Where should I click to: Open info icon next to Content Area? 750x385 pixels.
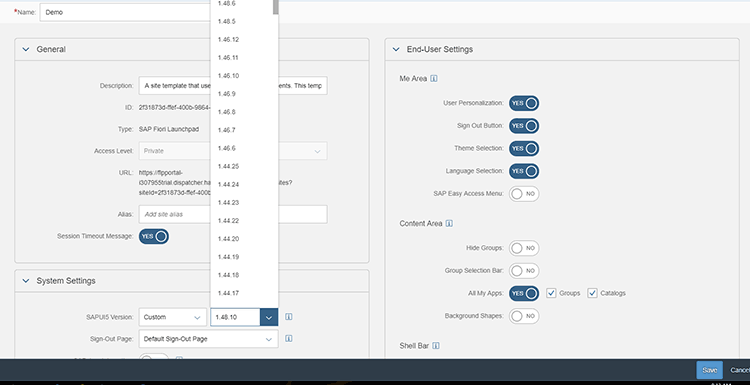tap(449, 223)
